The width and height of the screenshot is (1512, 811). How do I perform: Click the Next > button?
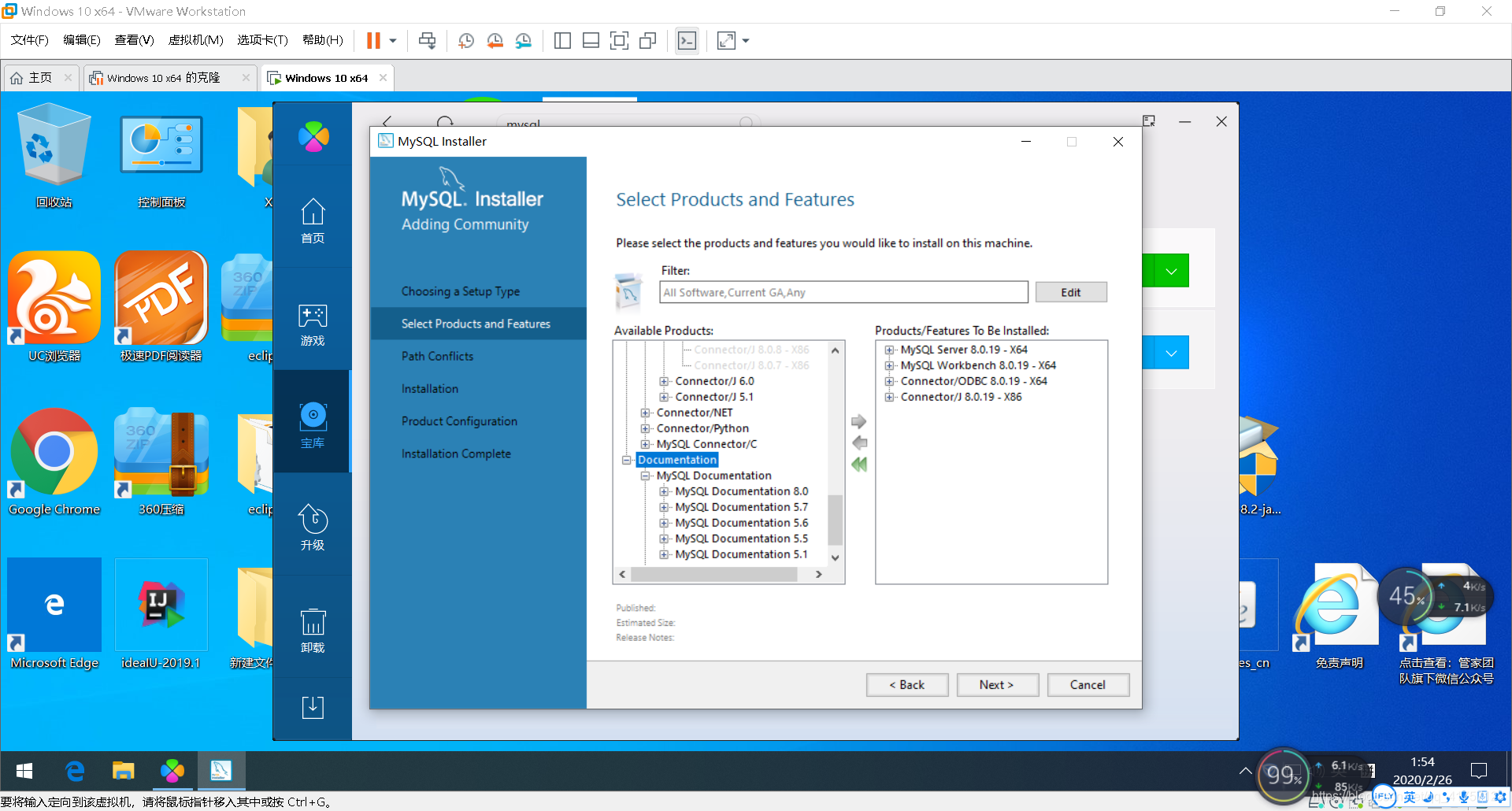tap(997, 685)
